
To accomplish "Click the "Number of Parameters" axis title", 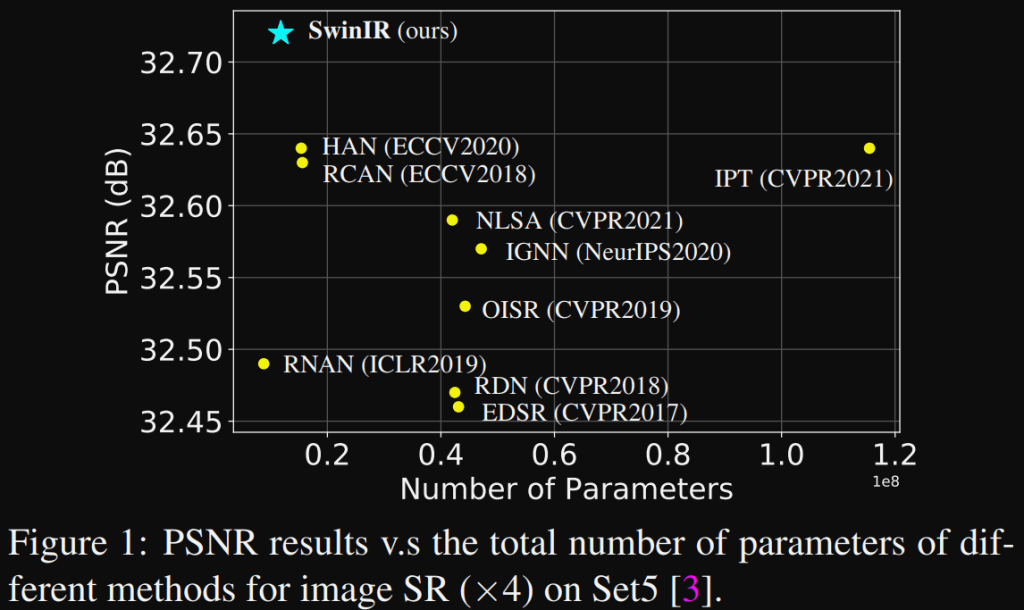I will coord(566,489).
